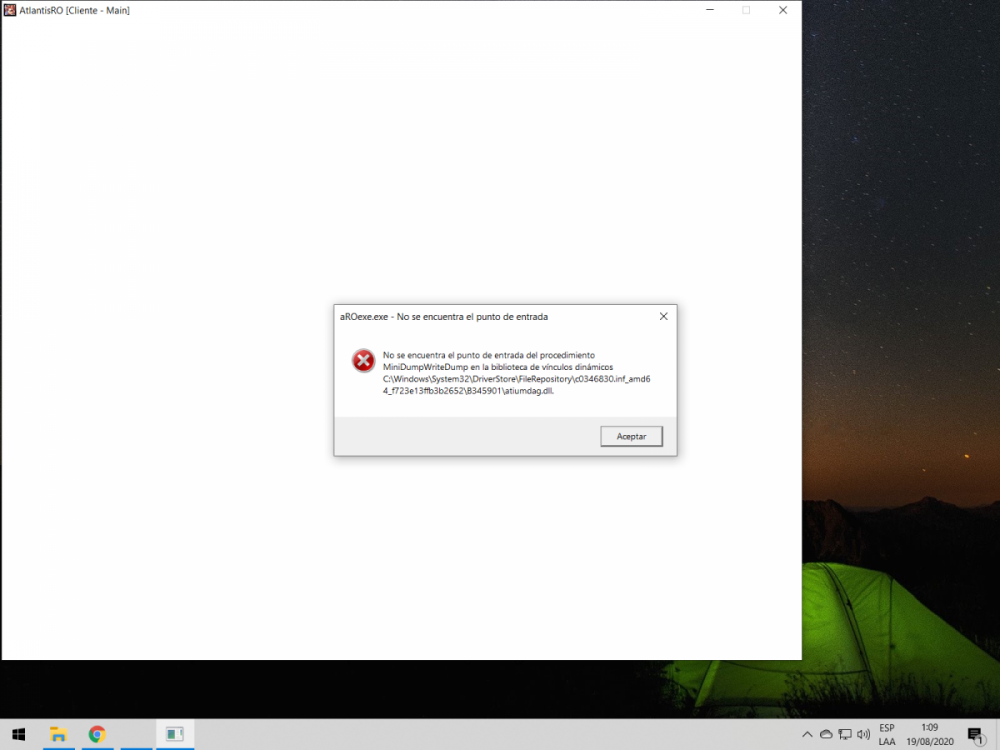The image size is (1000, 750).
Task: Click the Aceptar button in the error dialog
Action: click(631, 436)
